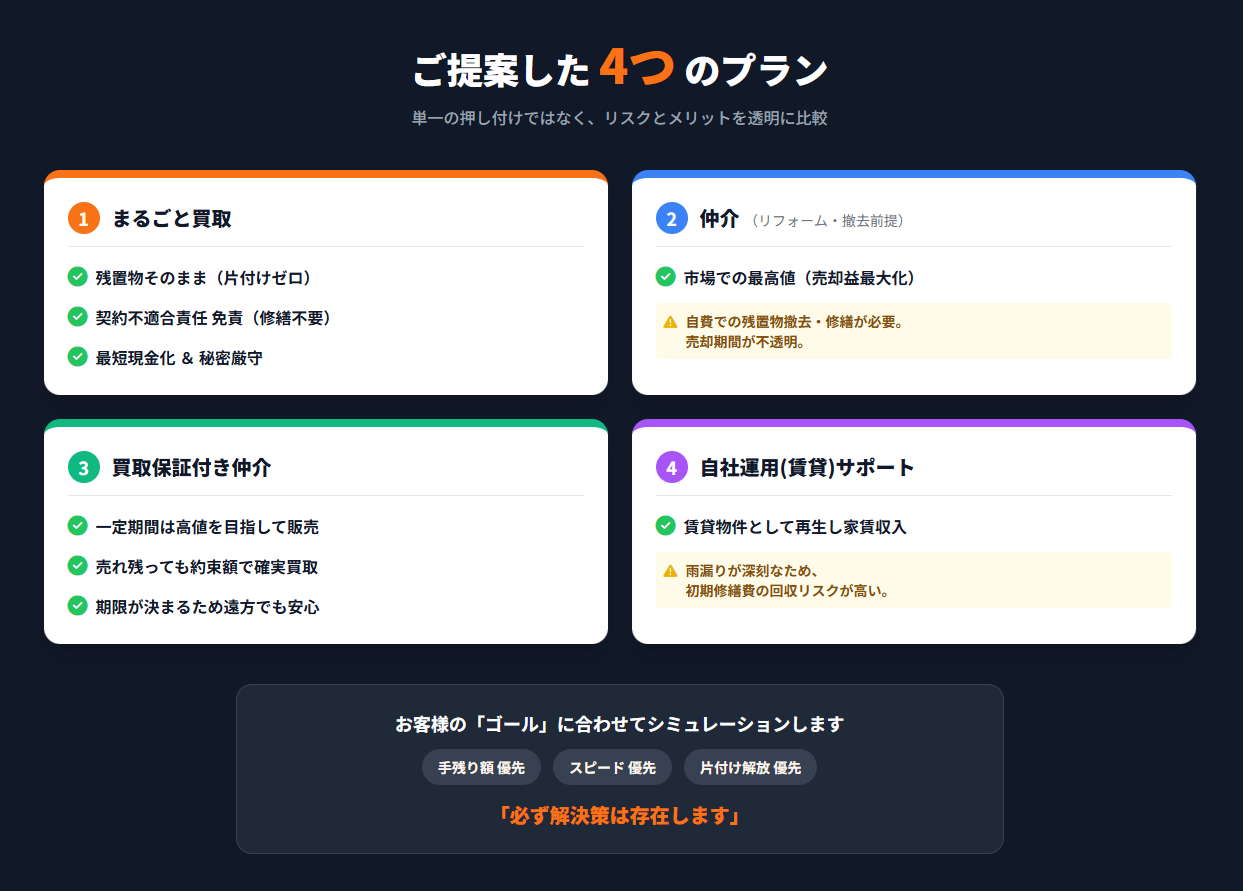
Task: Click the warning icon beside 自費での残置物撤去
Action: (x=670, y=322)
